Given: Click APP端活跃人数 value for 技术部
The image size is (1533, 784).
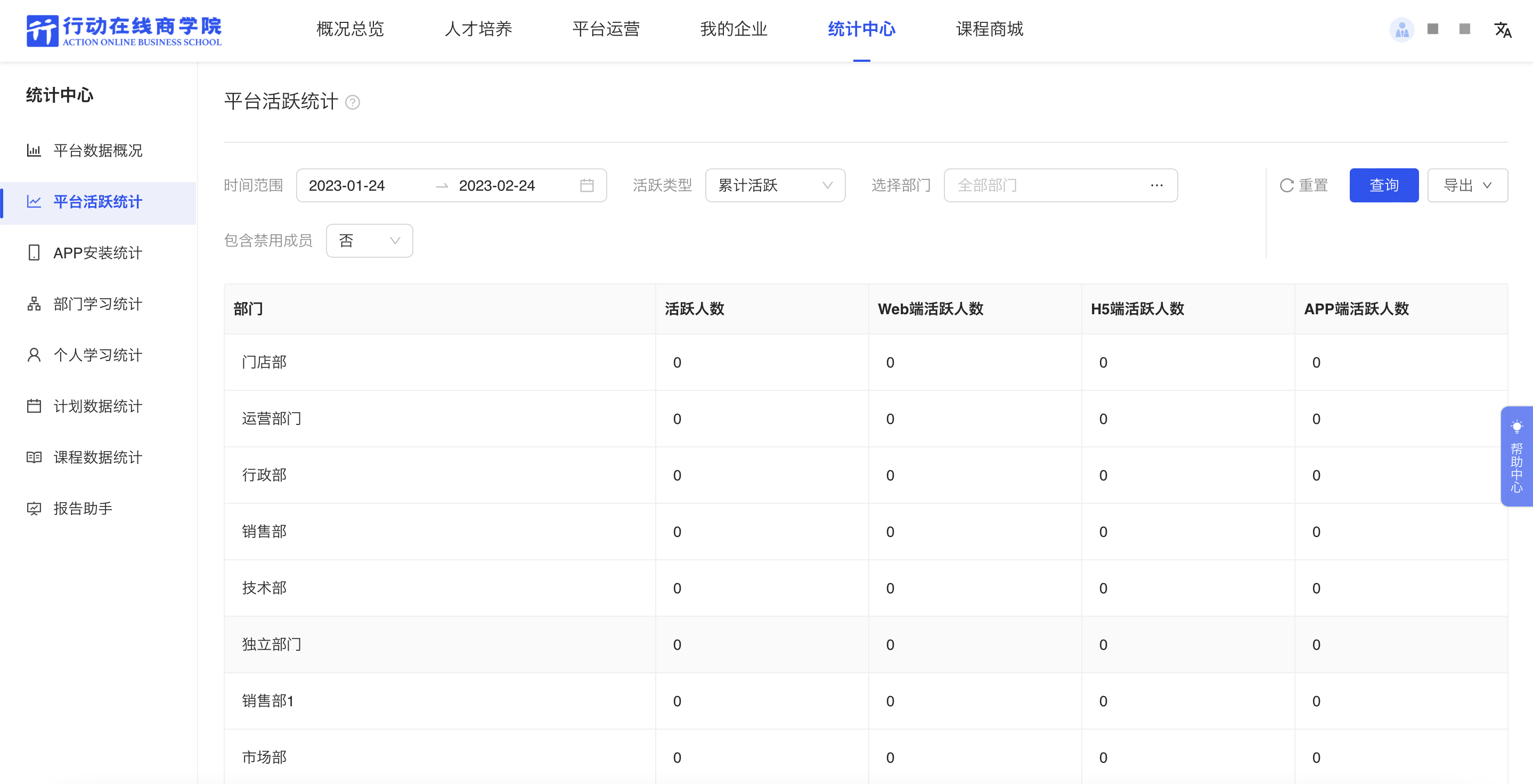Looking at the screenshot, I should click(x=1316, y=589).
